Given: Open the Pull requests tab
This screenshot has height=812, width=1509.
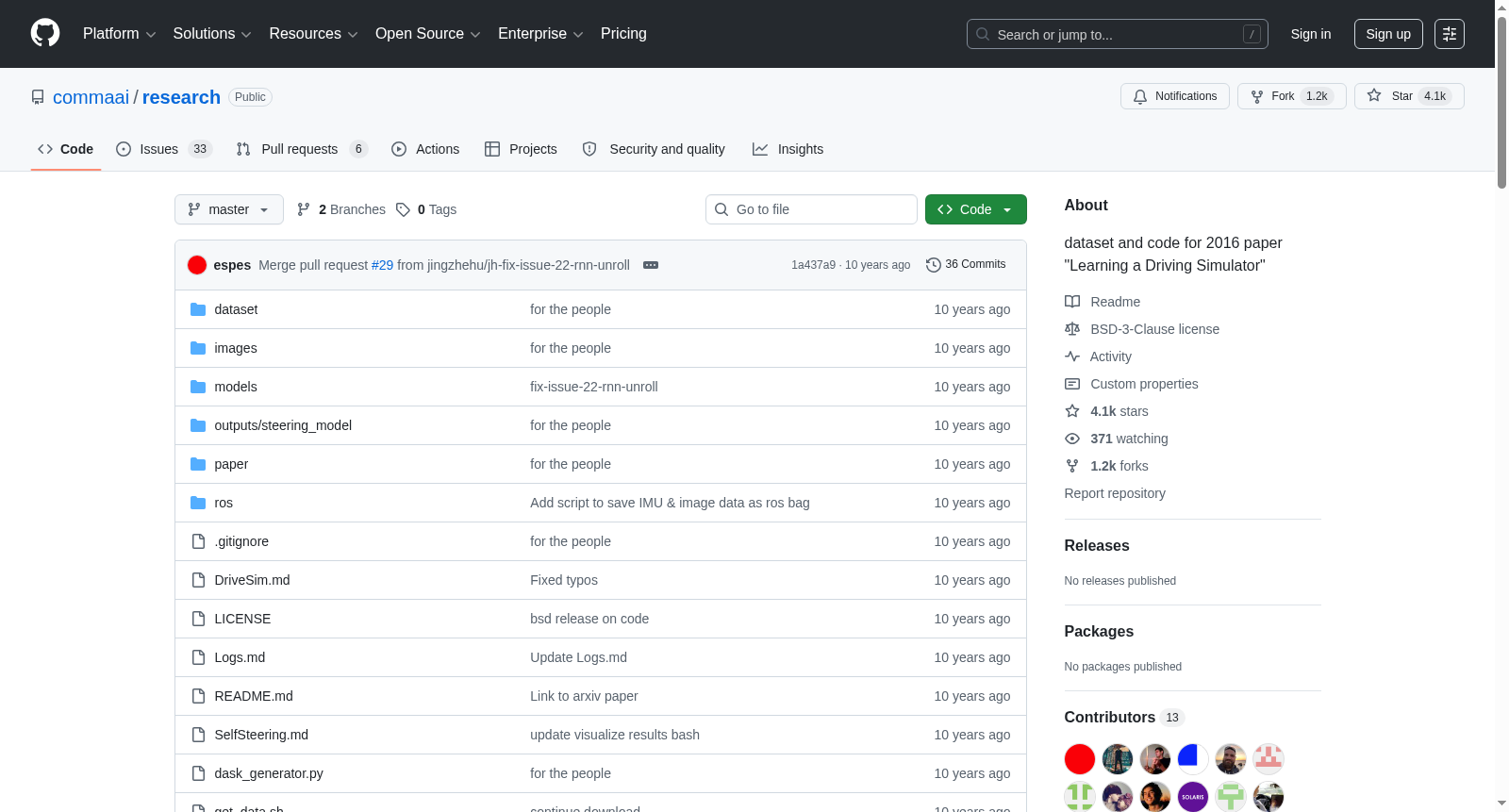Looking at the screenshot, I should point(302,149).
